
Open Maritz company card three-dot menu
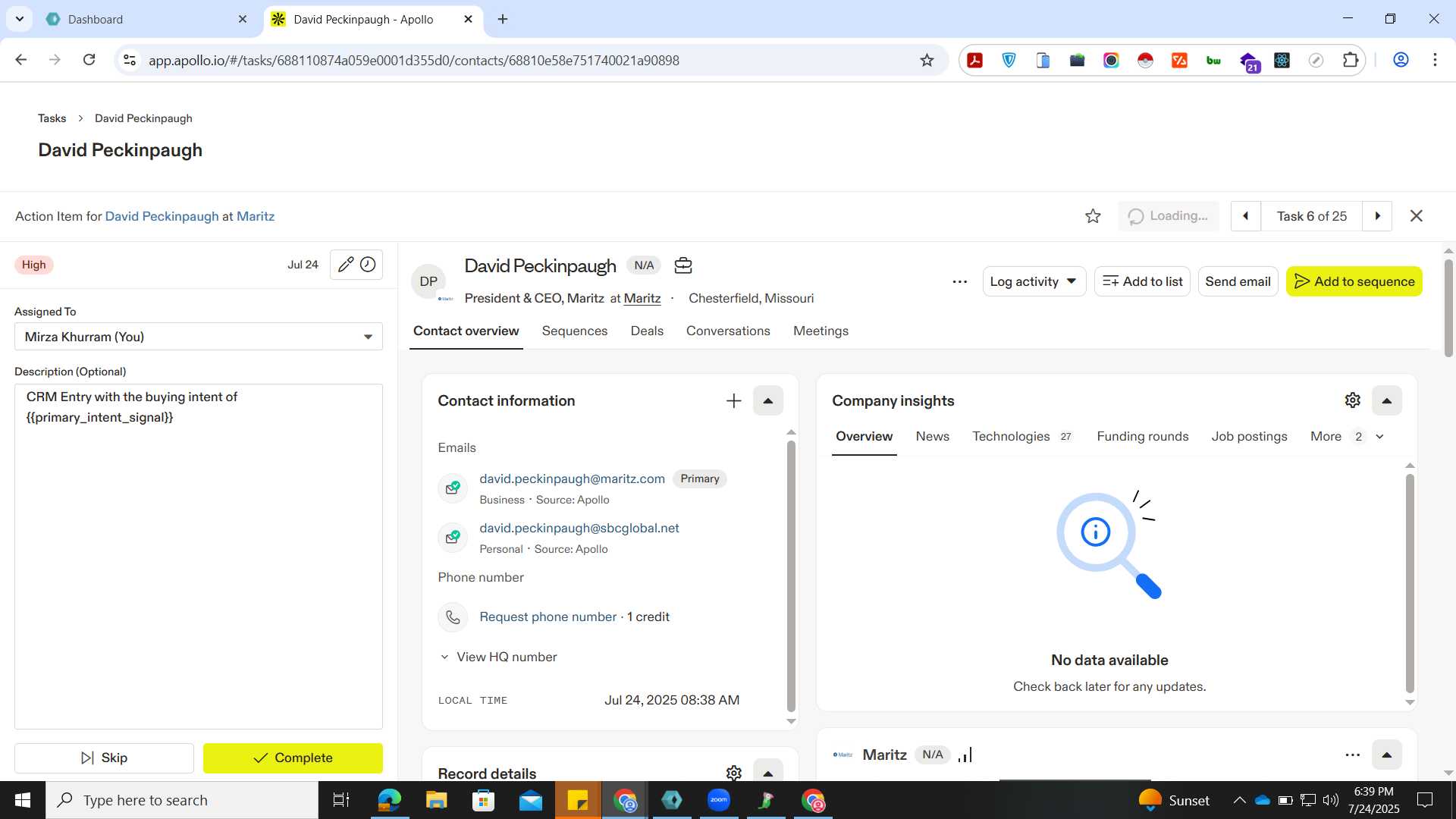coord(1353,755)
